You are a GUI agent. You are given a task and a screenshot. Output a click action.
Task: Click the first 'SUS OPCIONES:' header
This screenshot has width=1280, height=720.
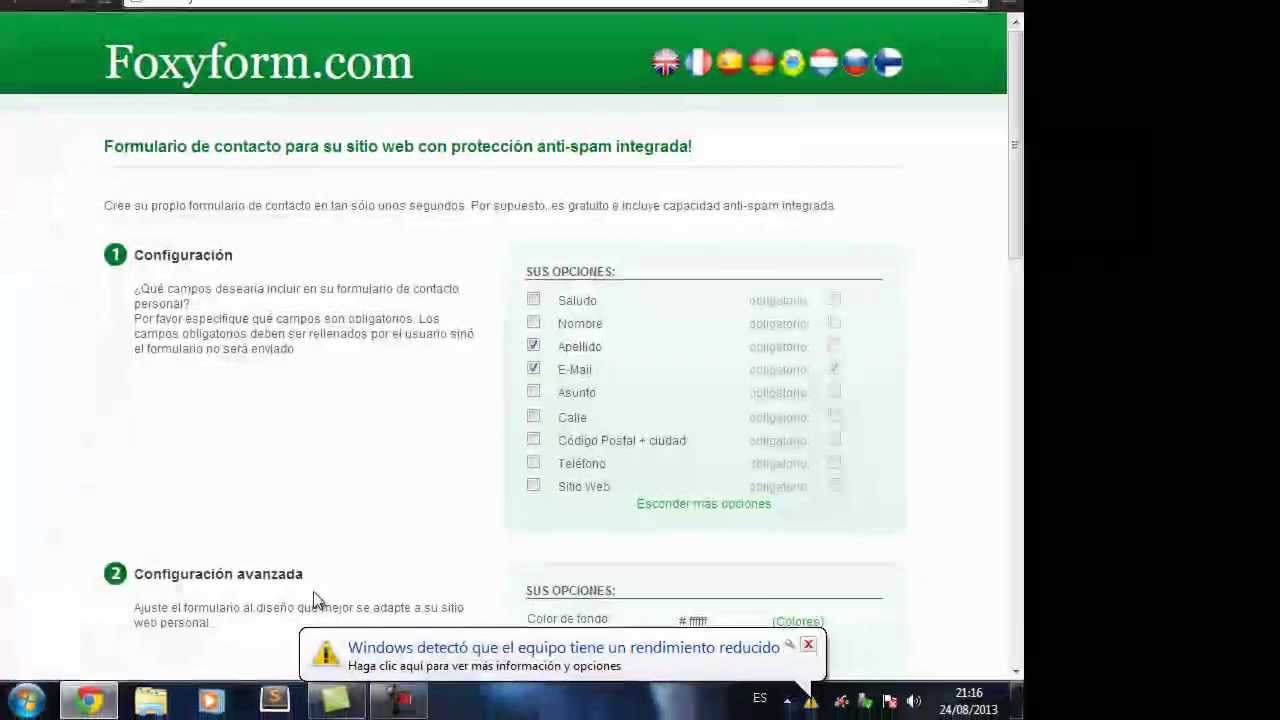(571, 272)
